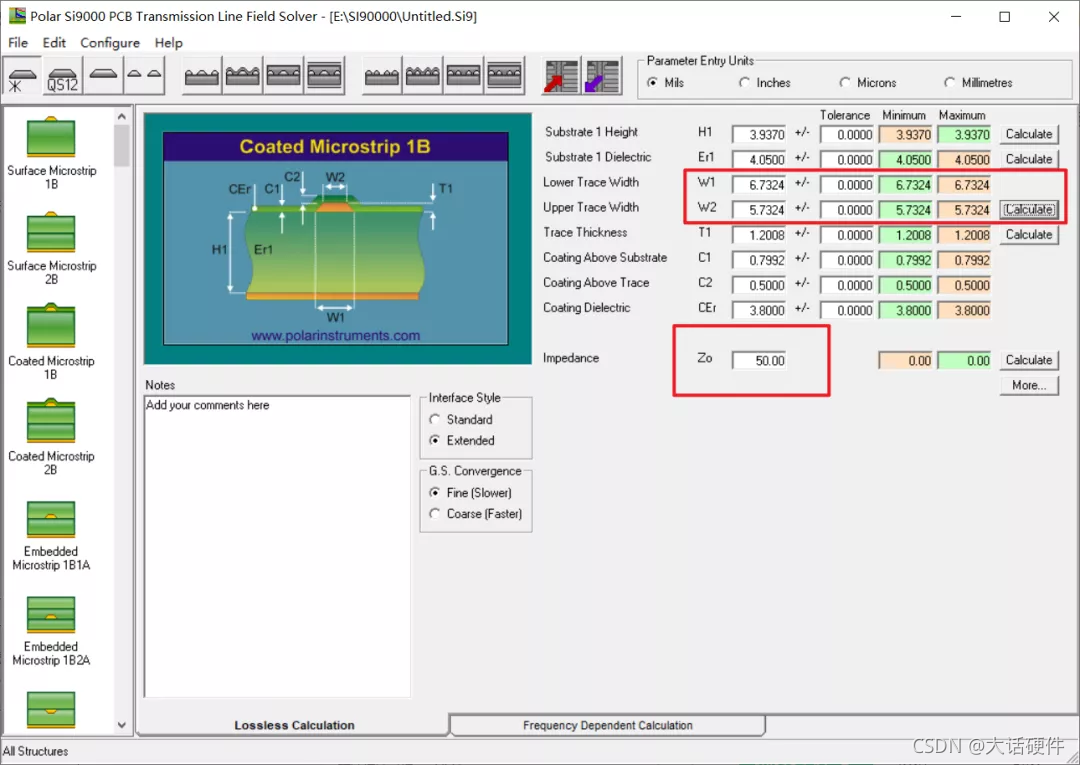Click the H1 value field 3.9370
1080x765 pixels.
tap(758, 135)
